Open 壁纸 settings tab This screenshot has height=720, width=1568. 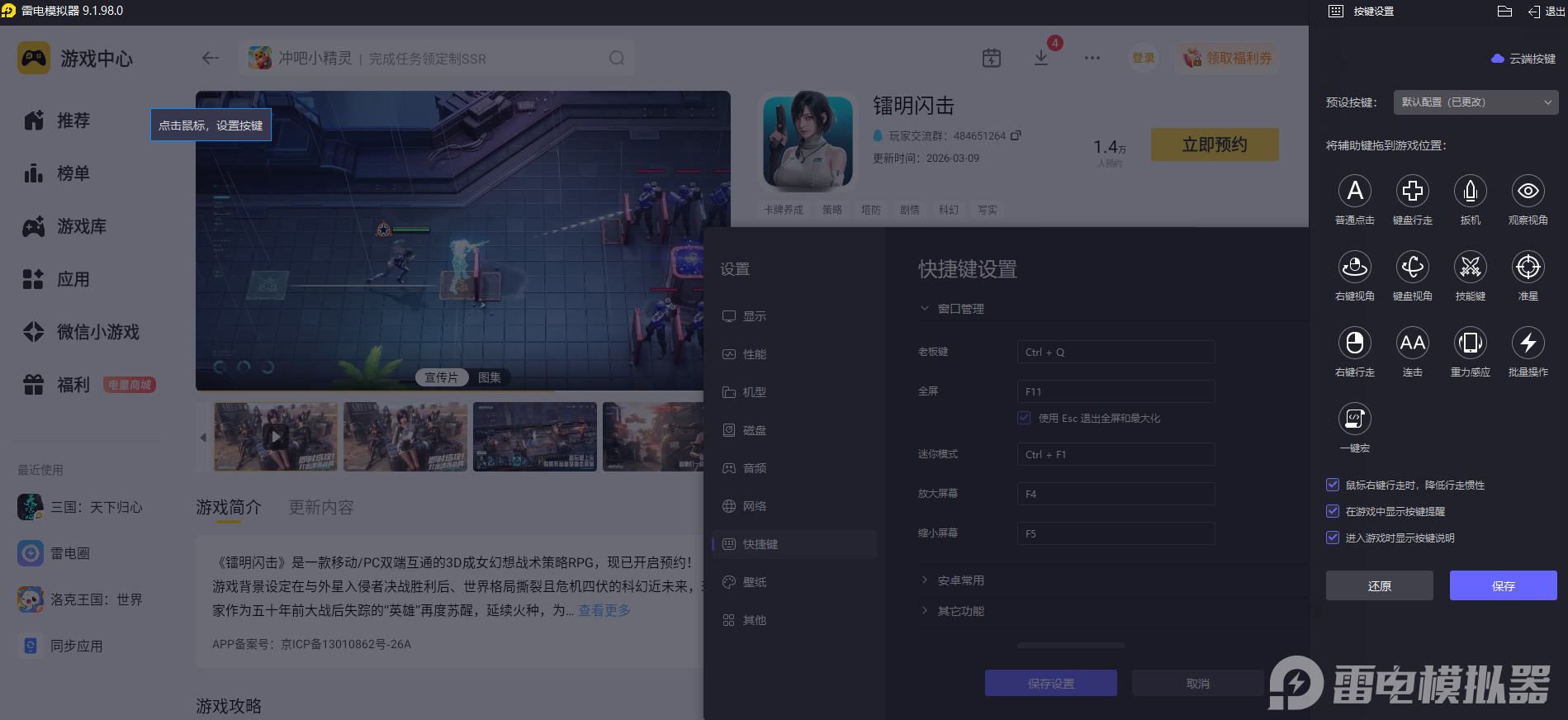tap(794, 582)
